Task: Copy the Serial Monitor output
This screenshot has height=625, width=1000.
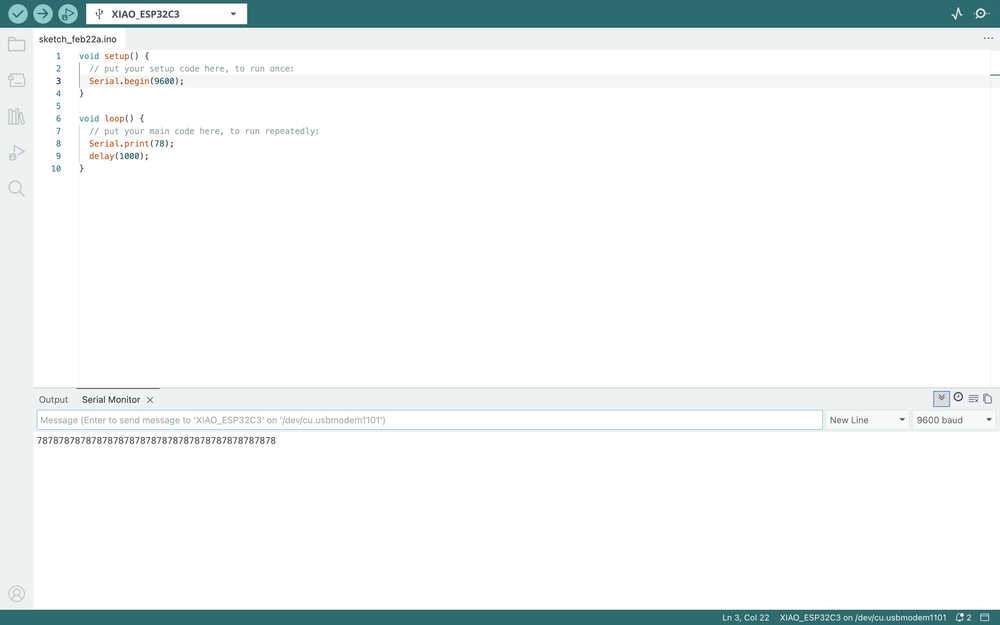Action: click(x=987, y=399)
